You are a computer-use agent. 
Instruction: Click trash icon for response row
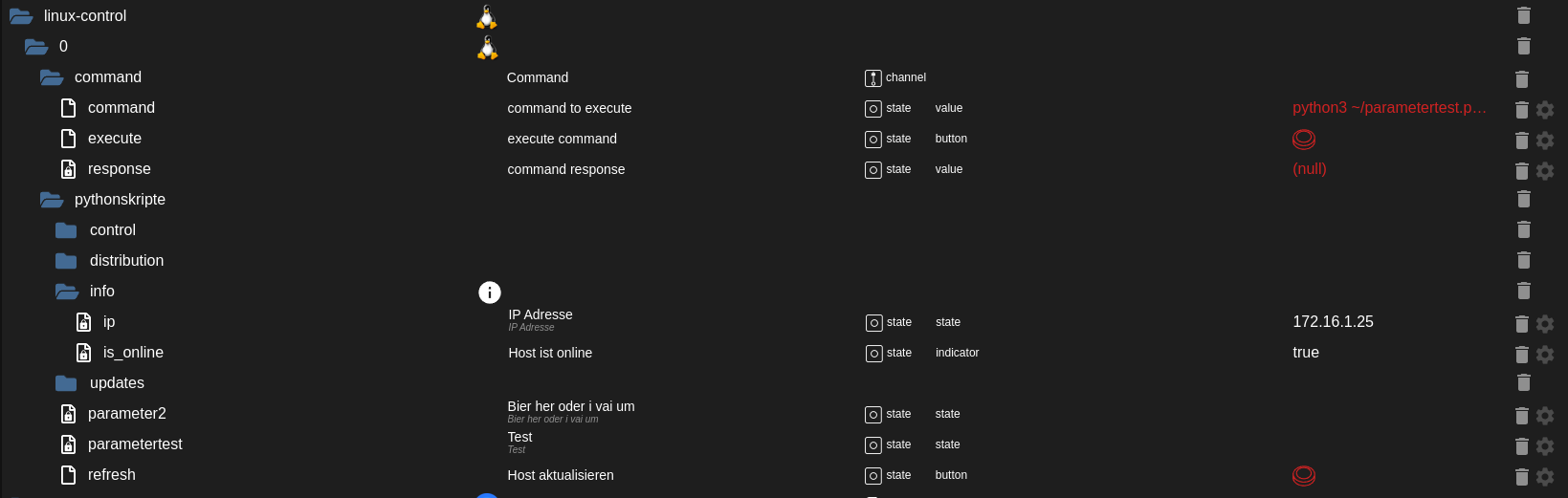coord(1522,170)
